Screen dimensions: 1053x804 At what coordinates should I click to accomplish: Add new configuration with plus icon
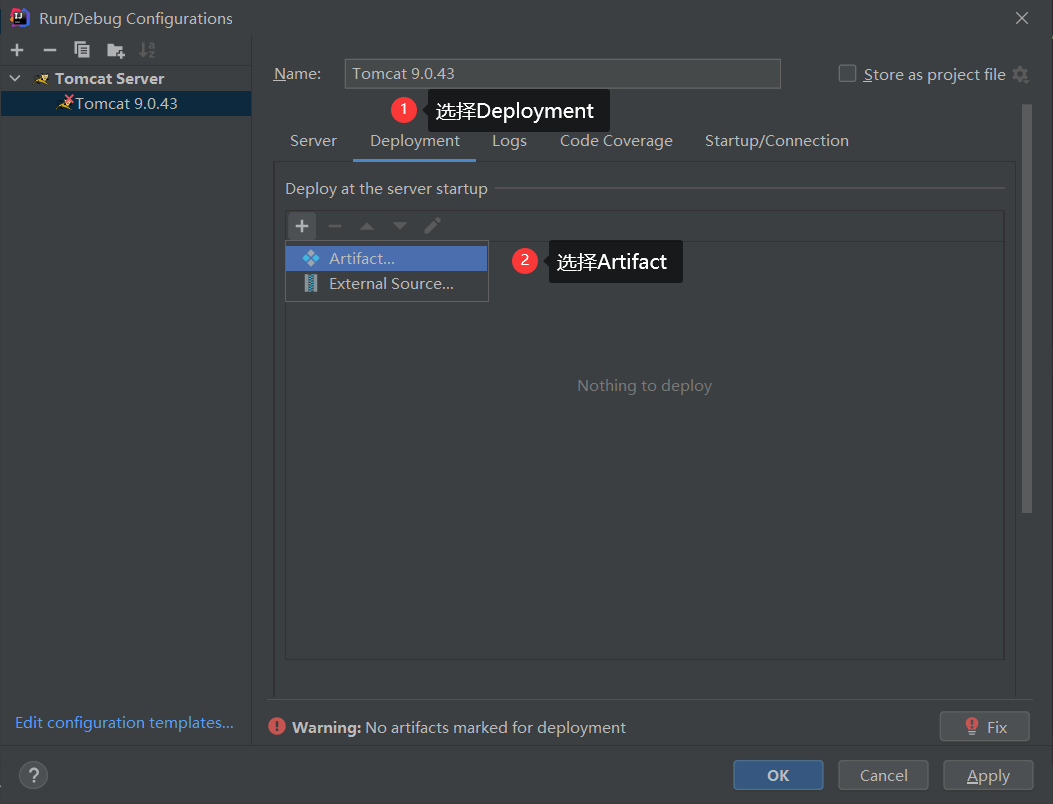(17, 50)
